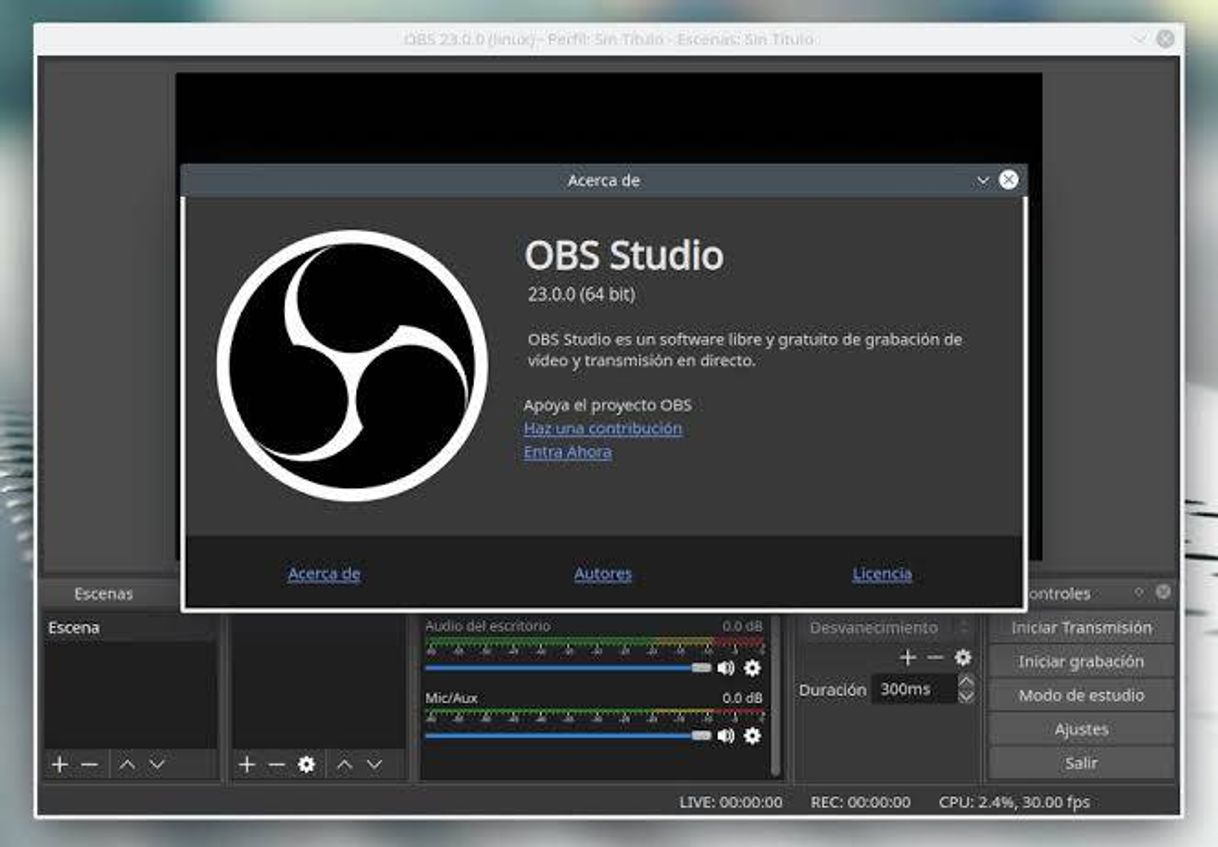Open Audio del escritorio mixer settings gear
The height and width of the screenshot is (847, 1218).
pyautogui.click(x=753, y=666)
